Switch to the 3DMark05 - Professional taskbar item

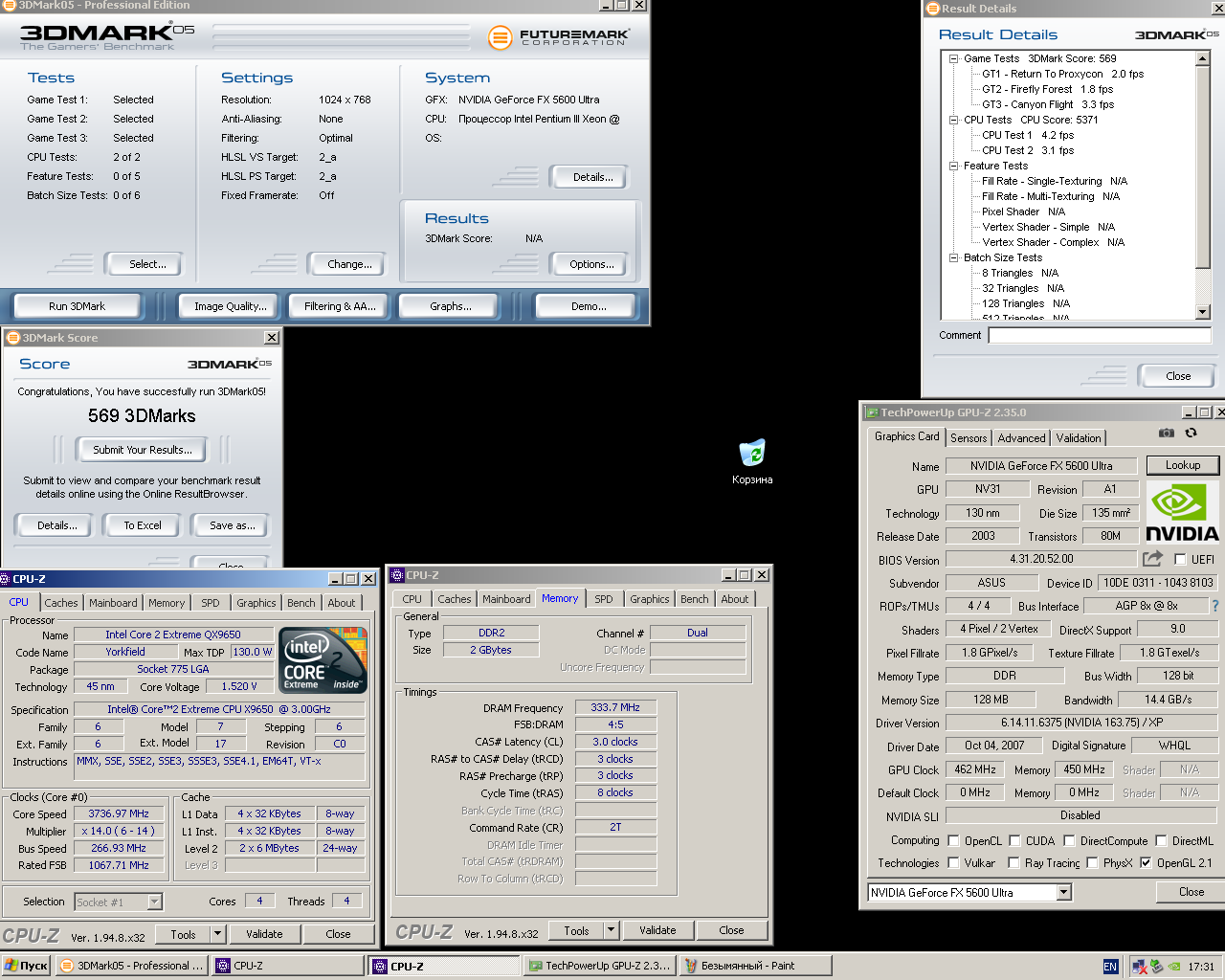(131, 966)
